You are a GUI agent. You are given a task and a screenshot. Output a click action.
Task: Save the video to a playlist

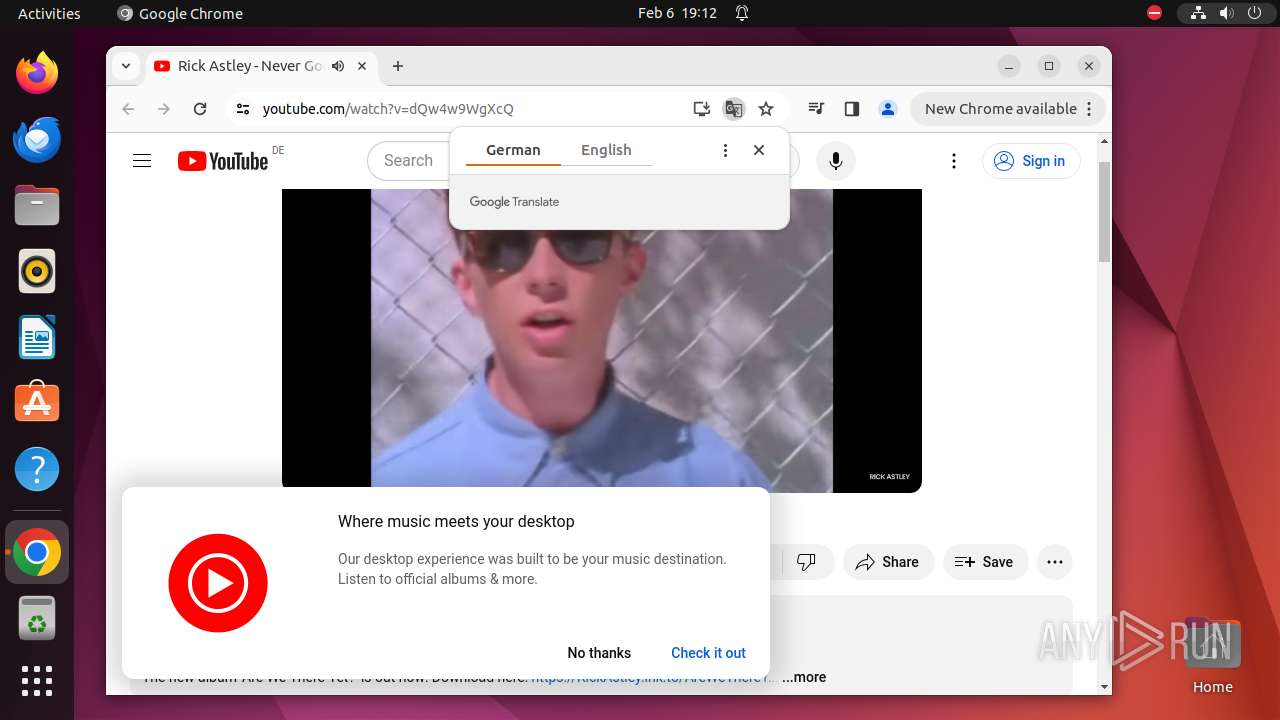[x=985, y=562]
